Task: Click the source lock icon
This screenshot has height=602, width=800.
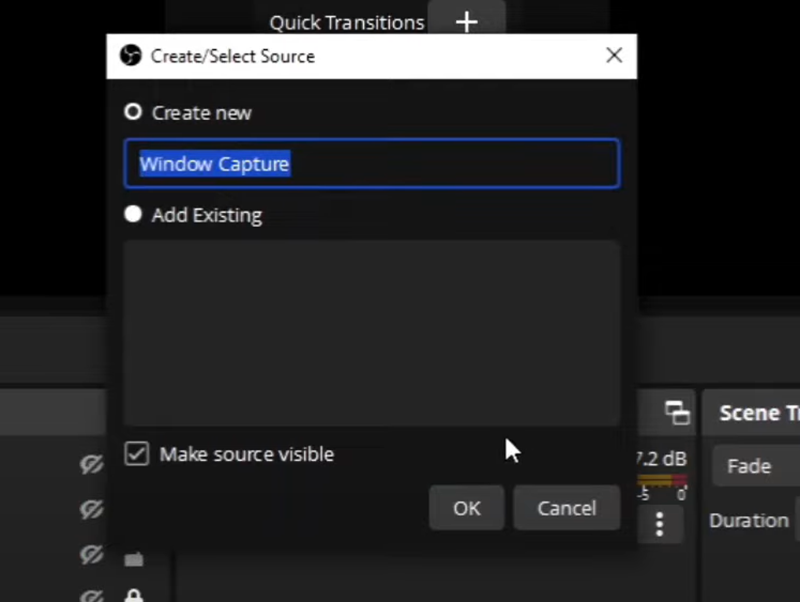Action: (133, 596)
